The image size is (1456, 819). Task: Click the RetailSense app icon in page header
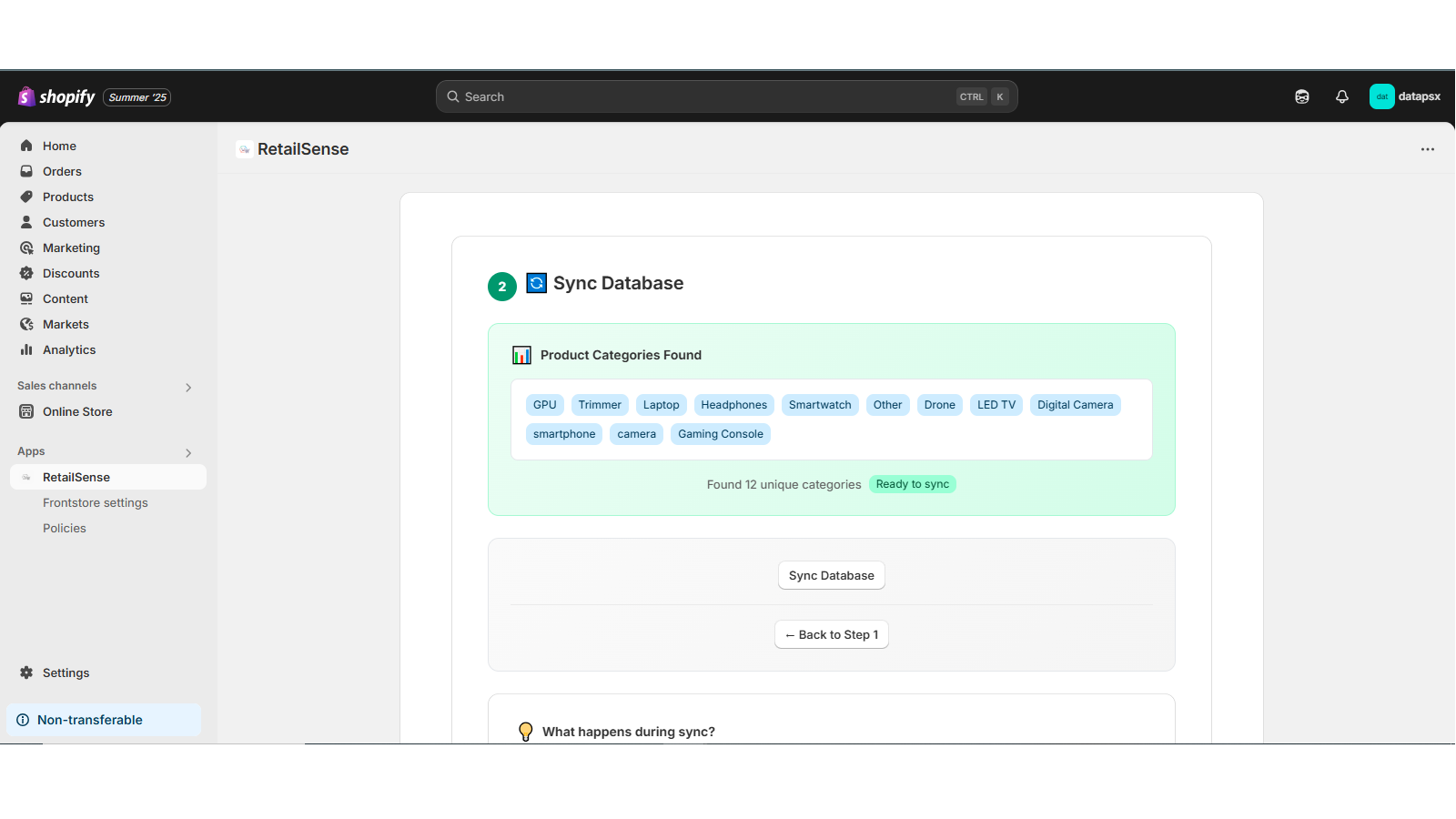coord(244,149)
